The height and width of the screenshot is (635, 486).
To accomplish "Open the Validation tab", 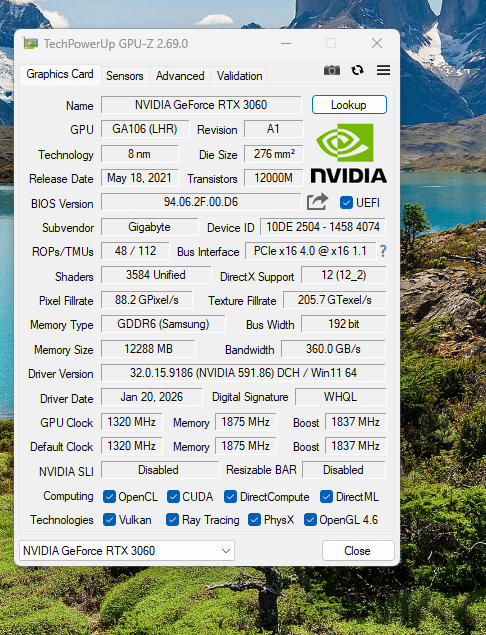I will click(x=239, y=76).
